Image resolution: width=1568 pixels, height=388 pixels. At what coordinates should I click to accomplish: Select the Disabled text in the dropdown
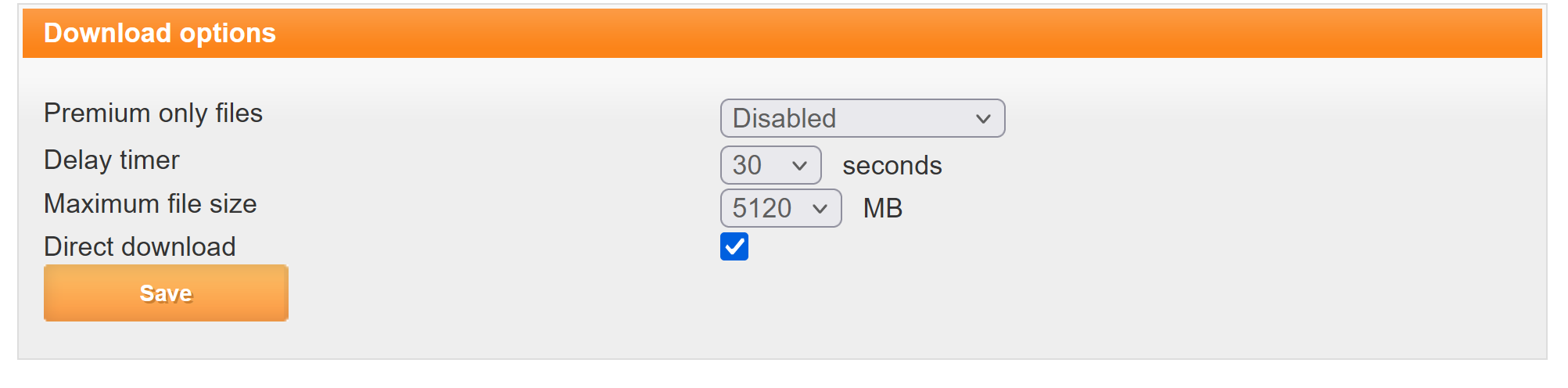pos(784,119)
